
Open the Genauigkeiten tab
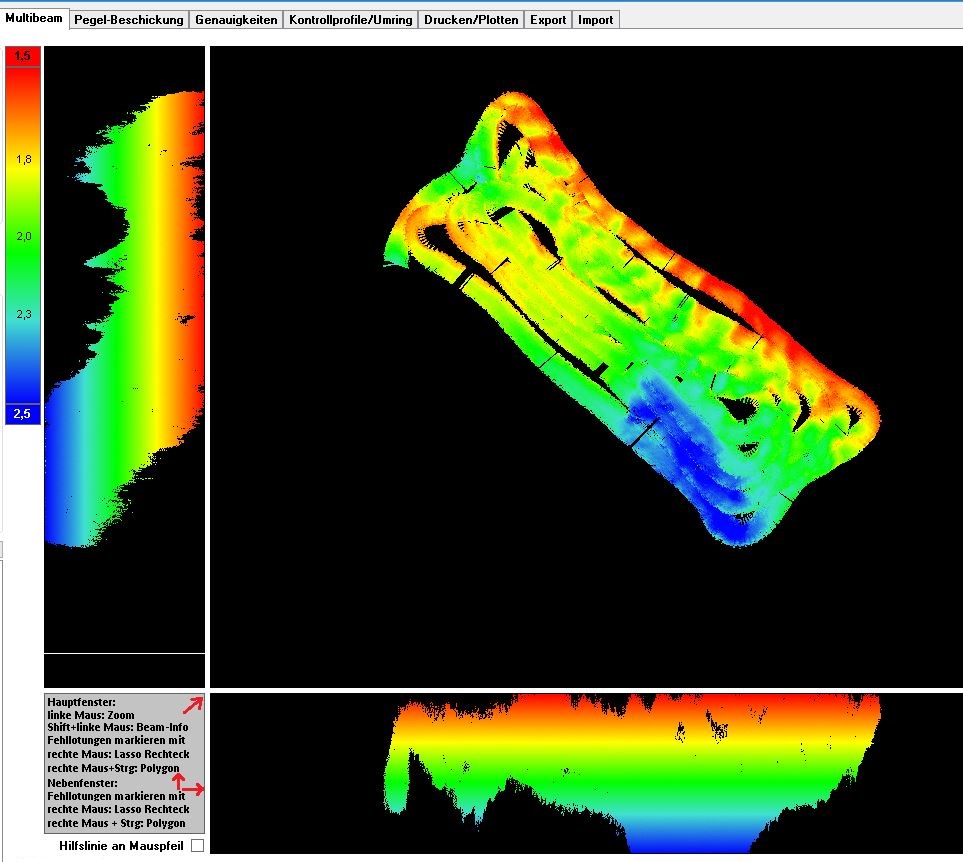click(x=236, y=20)
